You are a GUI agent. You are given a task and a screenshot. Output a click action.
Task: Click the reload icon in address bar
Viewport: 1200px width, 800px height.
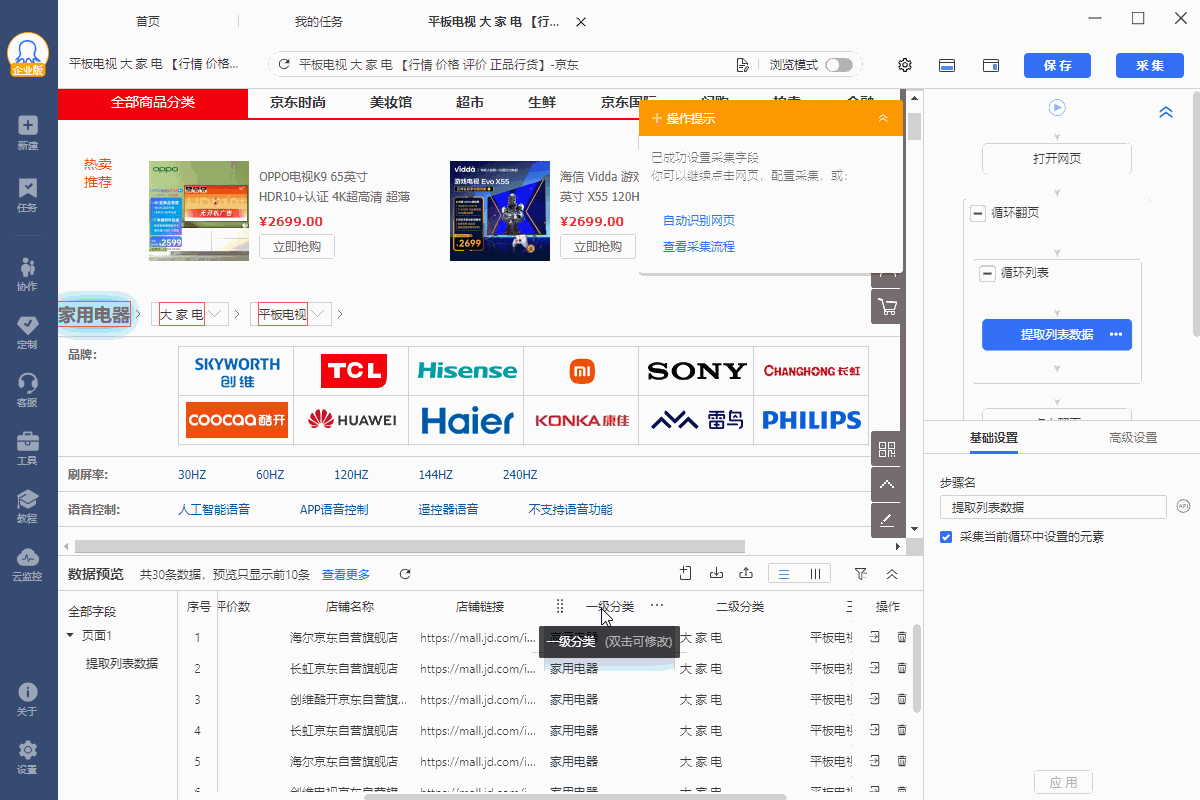(284, 65)
